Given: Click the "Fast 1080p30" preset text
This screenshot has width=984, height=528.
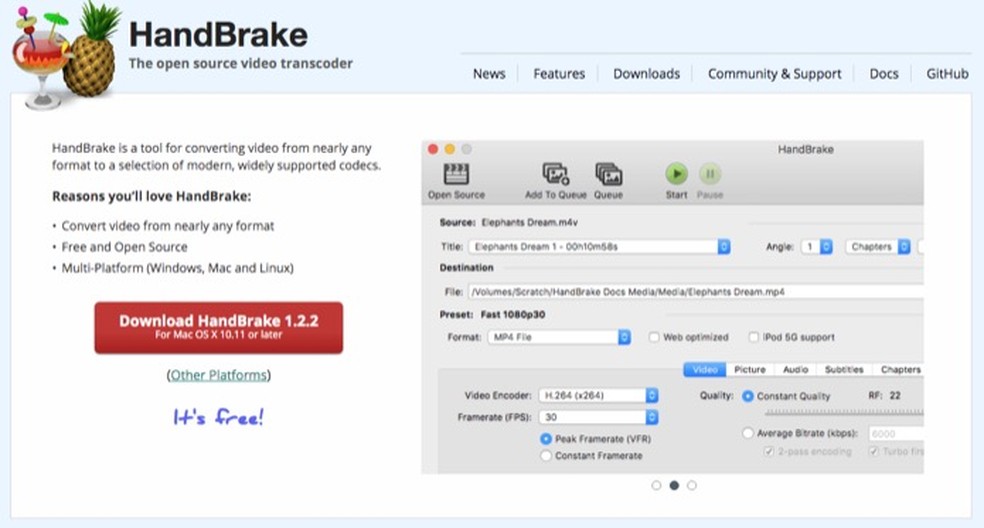Looking at the screenshot, I should click(x=513, y=315).
